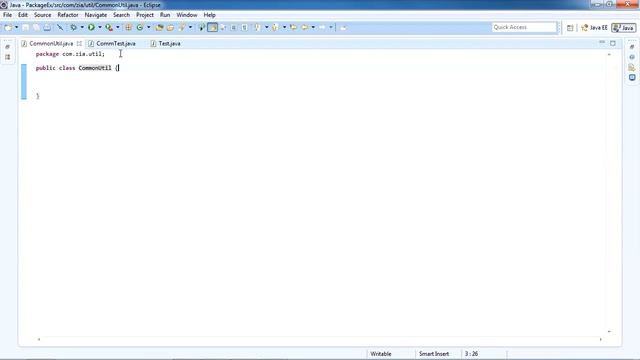The width and height of the screenshot is (640, 360).
Task: Switch to the Test.java tab
Action: [x=169, y=43]
